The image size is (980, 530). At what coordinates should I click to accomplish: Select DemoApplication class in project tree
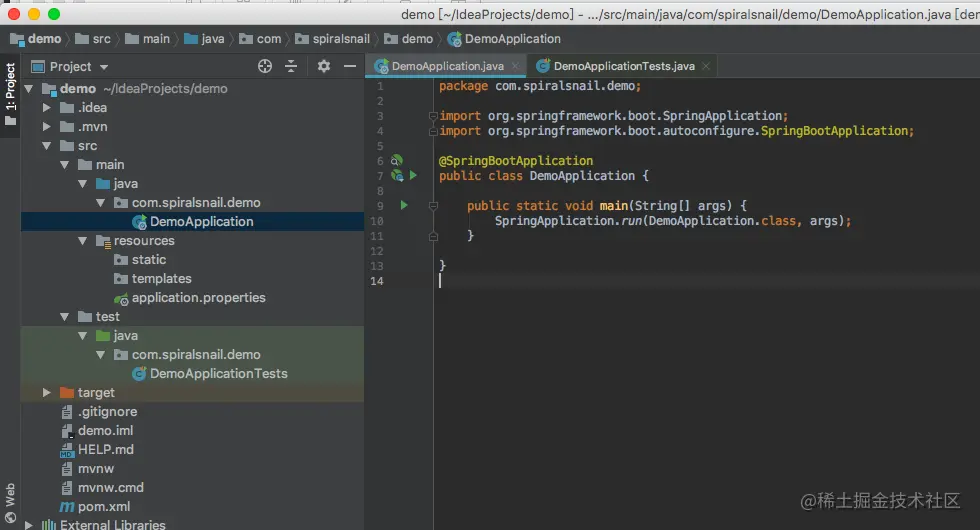[x=201, y=221]
